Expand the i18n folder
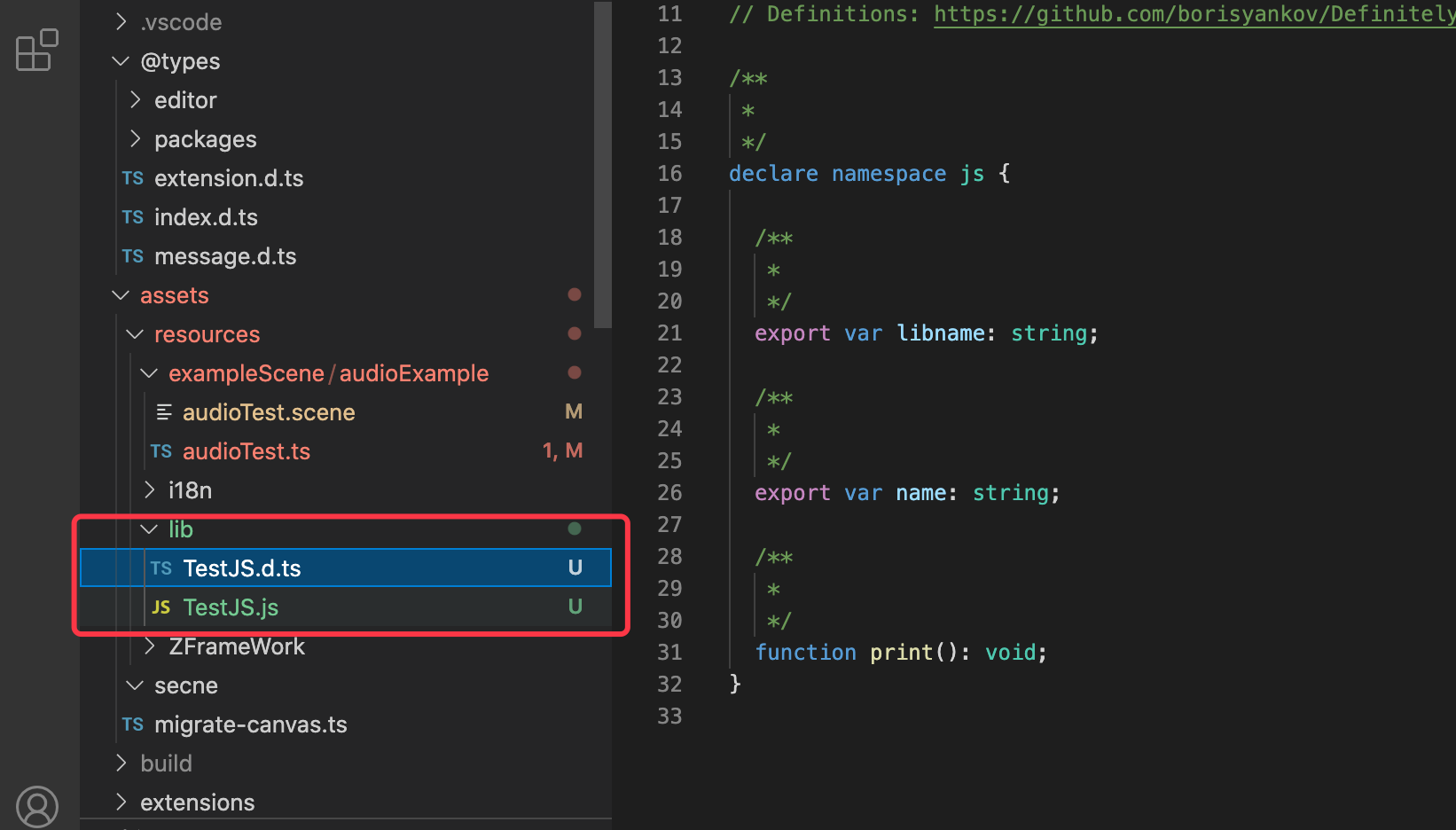The width and height of the screenshot is (1456, 830). pos(150,489)
